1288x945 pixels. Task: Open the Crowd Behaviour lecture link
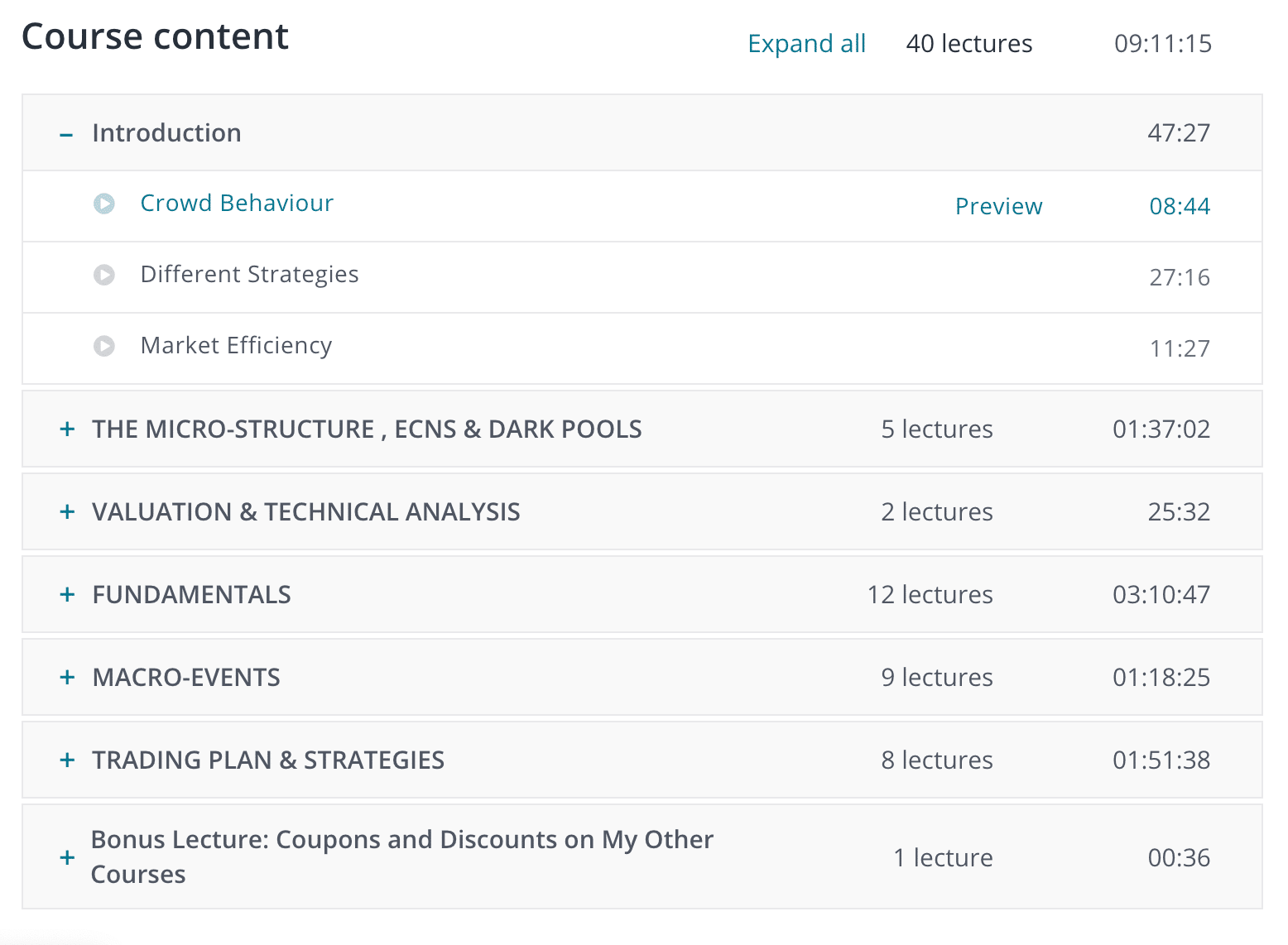[237, 204]
